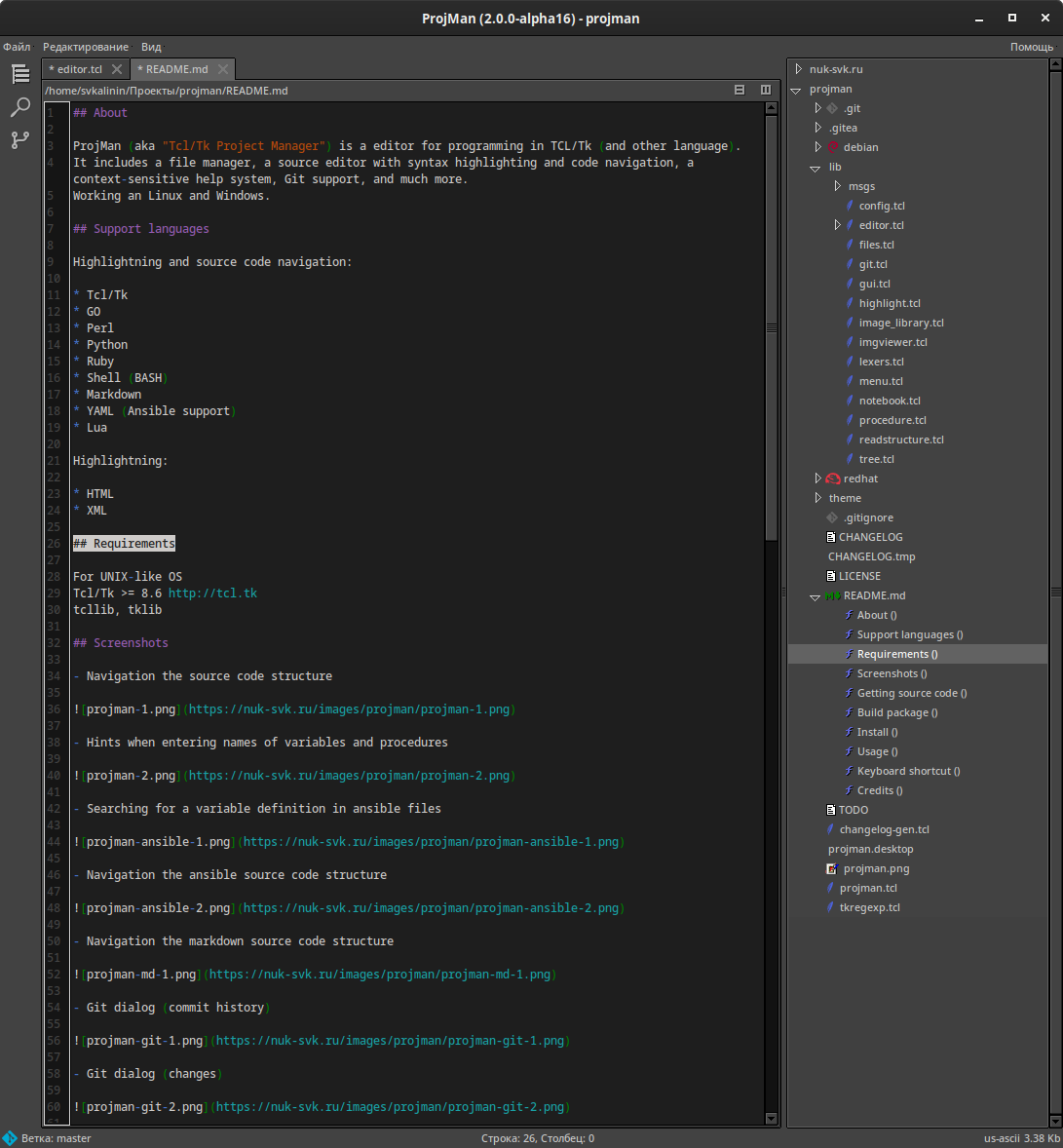Expand the .gitea folder
This screenshot has height=1148, width=1063.
[817, 128]
